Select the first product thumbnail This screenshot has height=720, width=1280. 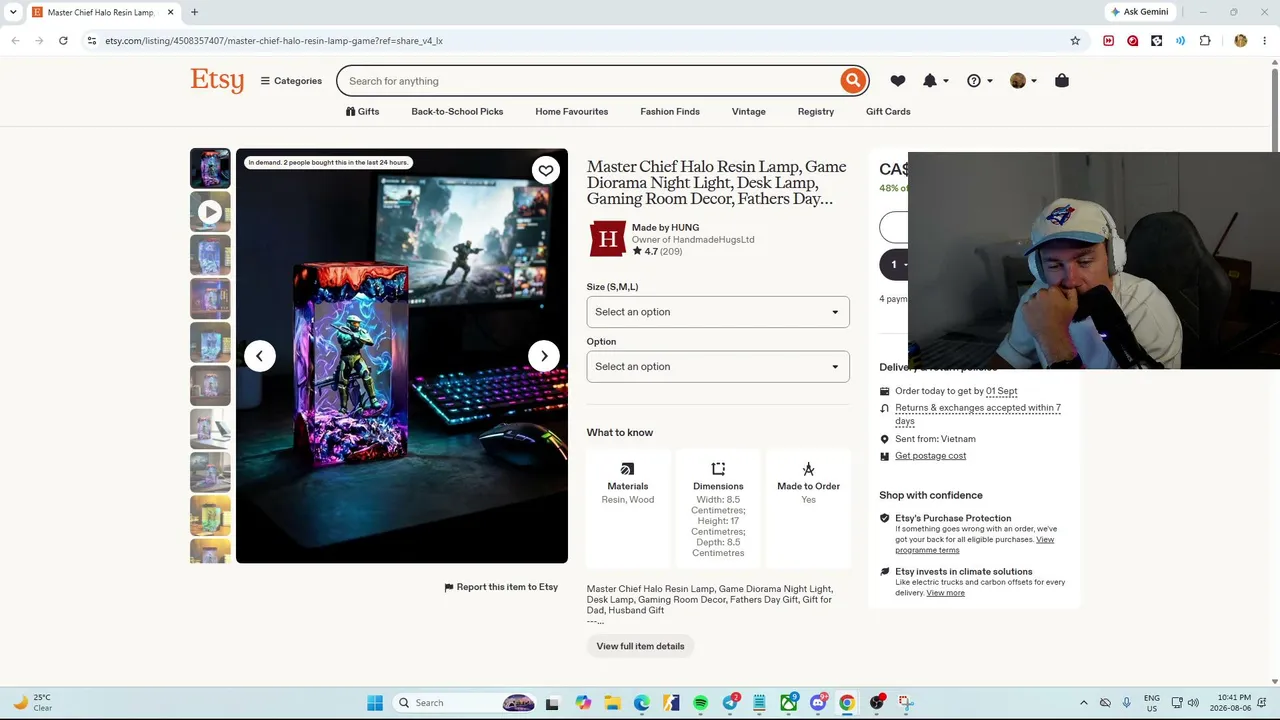(210, 169)
